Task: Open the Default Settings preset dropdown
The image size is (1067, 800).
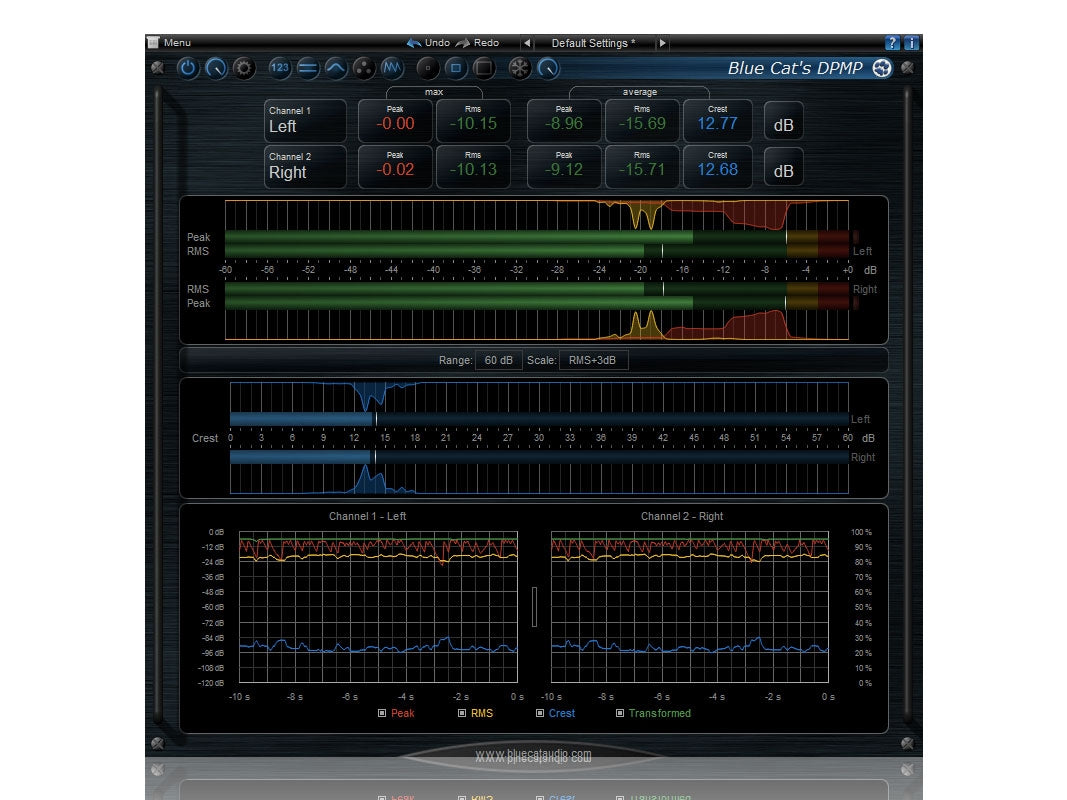Action: point(594,43)
